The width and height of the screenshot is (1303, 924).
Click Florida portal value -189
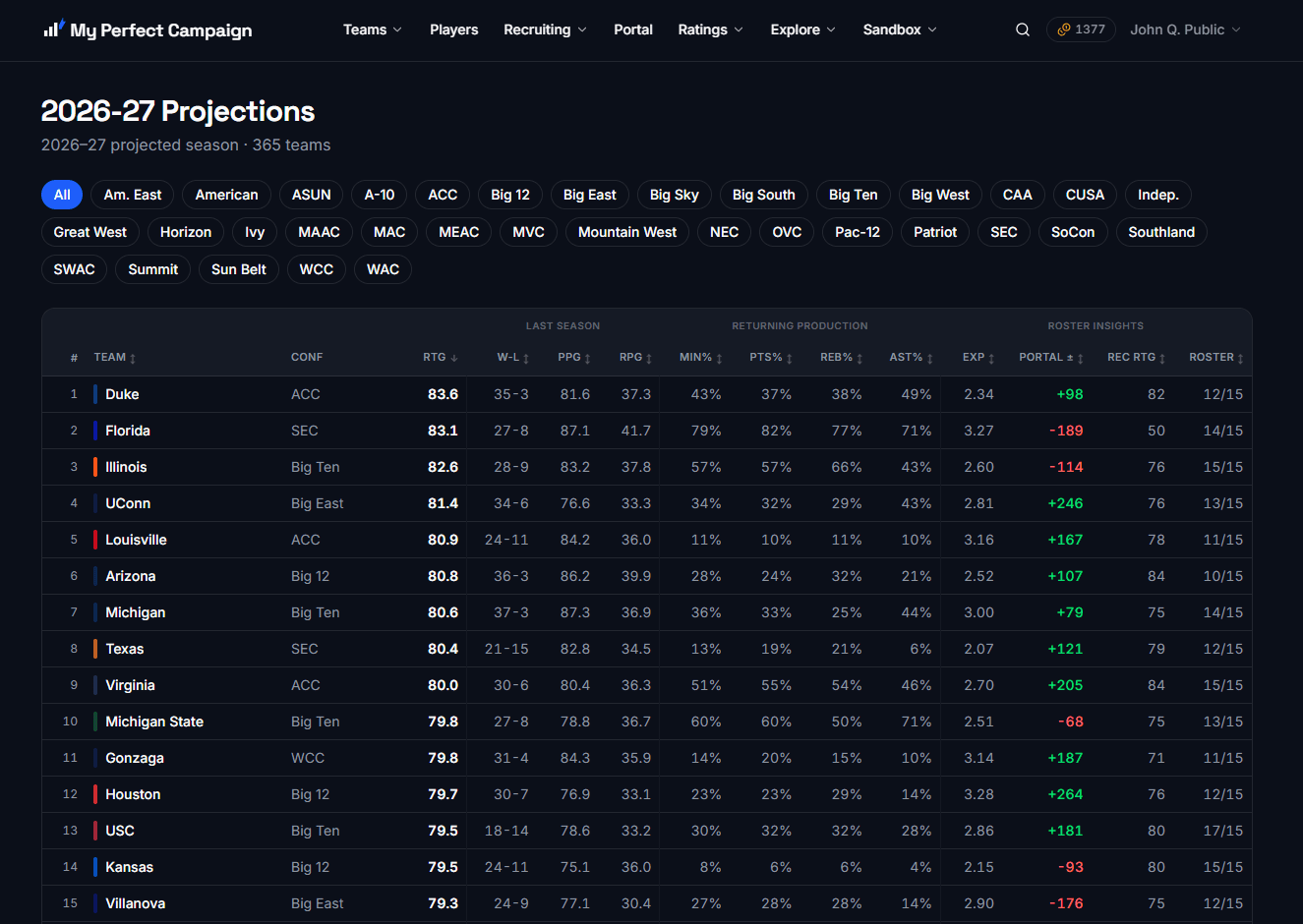(x=1066, y=431)
